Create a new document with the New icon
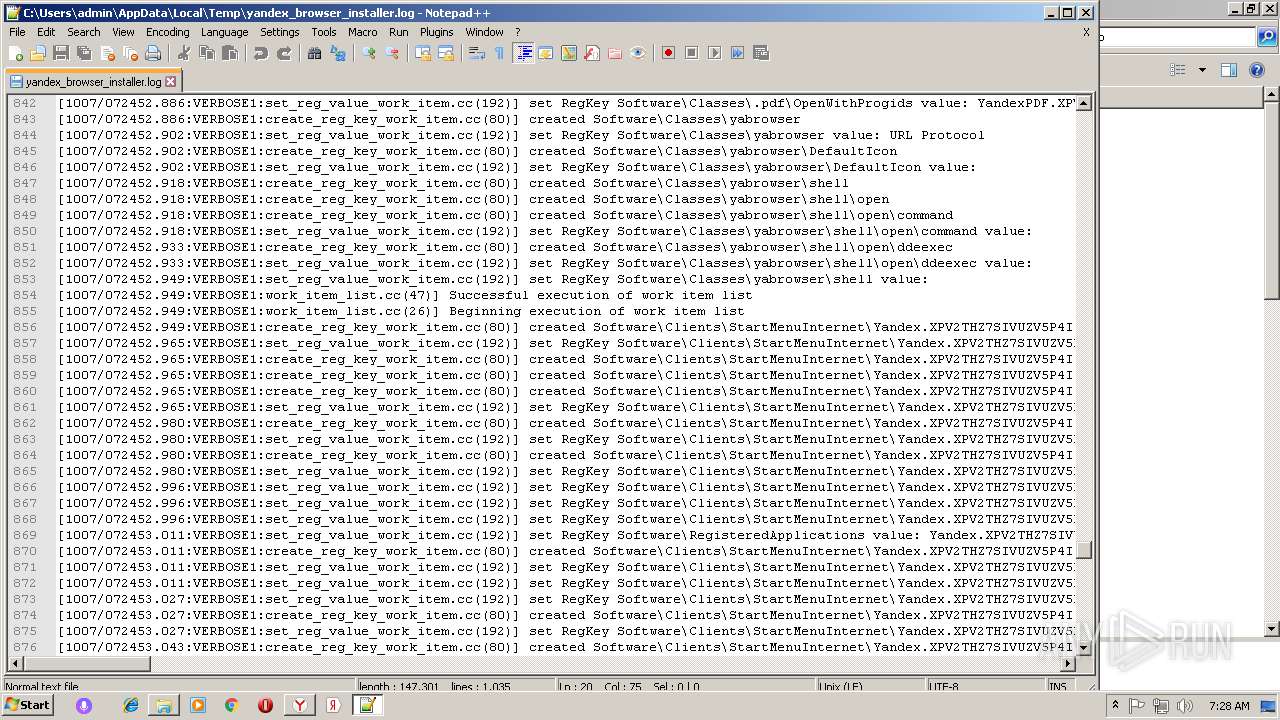 tap(17, 53)
